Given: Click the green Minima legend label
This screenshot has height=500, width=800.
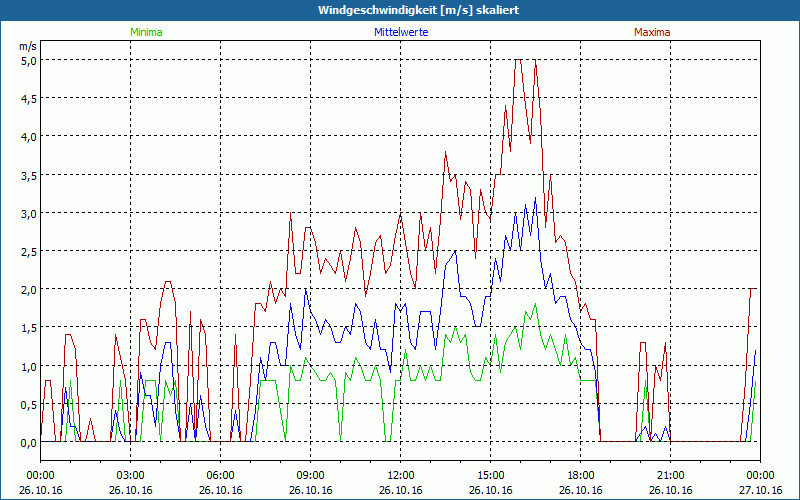Looking at the screenshot, I should (x=145, y=32).
